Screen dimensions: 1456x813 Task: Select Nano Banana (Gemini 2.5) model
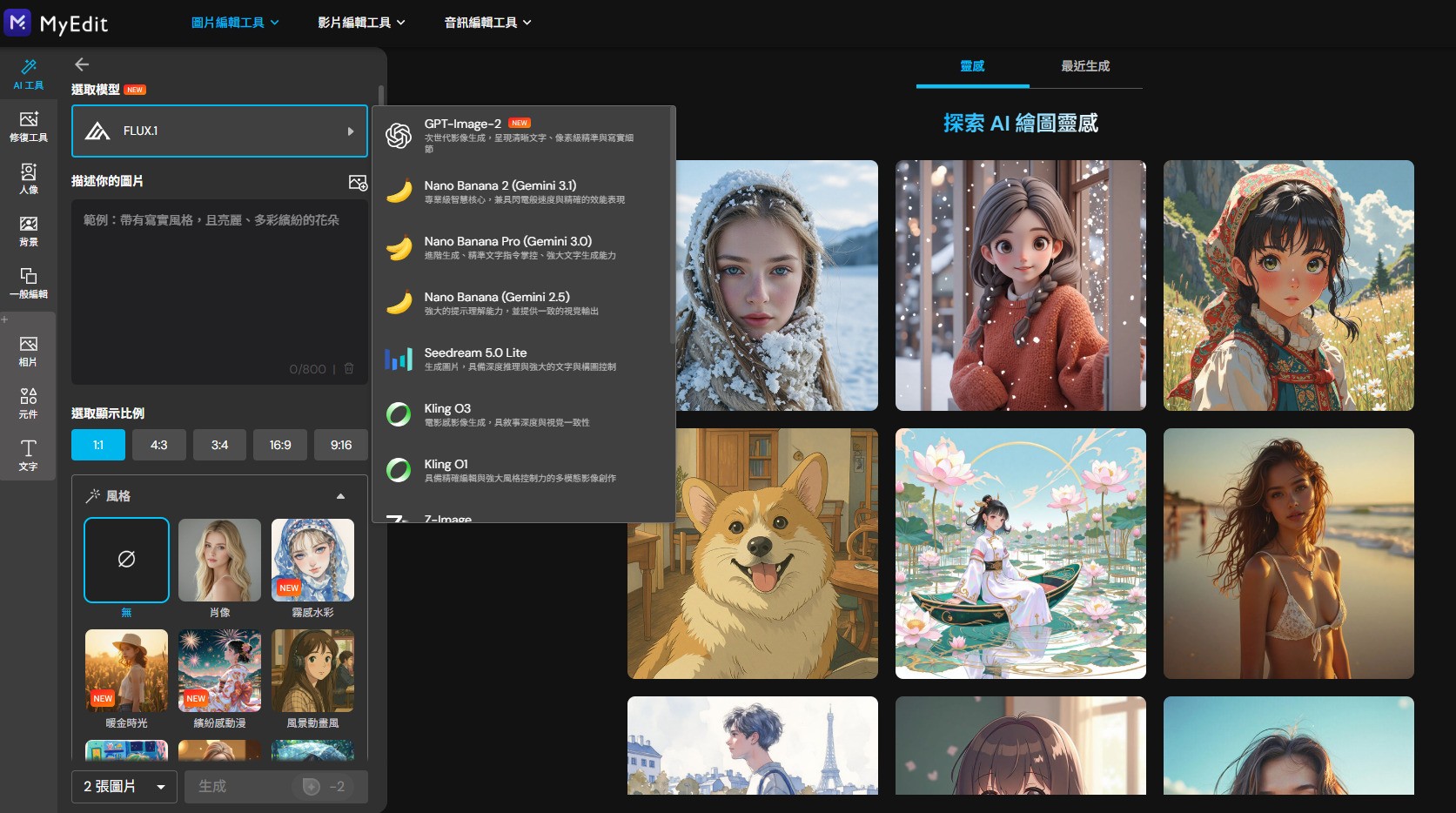tap(524, 303)
